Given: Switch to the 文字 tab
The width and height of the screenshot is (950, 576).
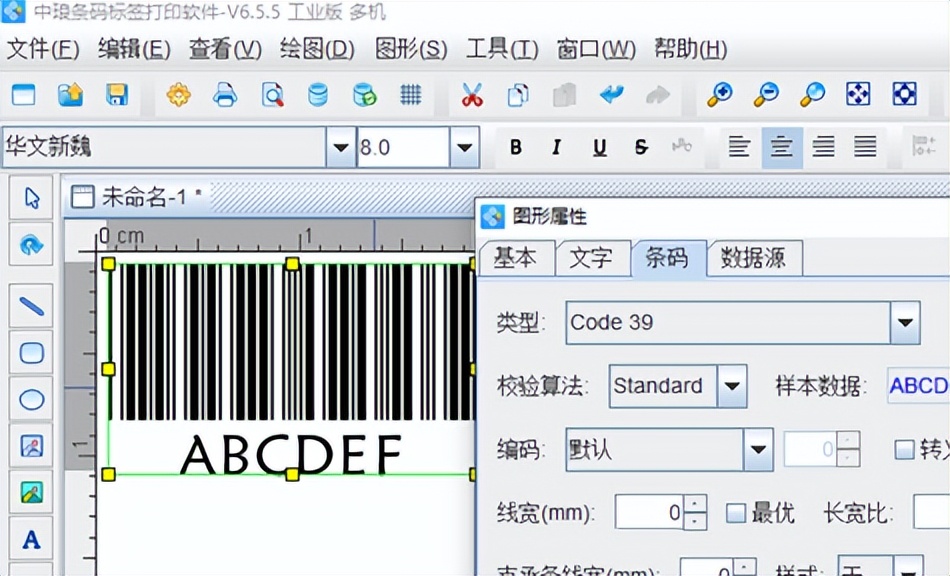Looking at the screenshot, I should click(592, 258).
